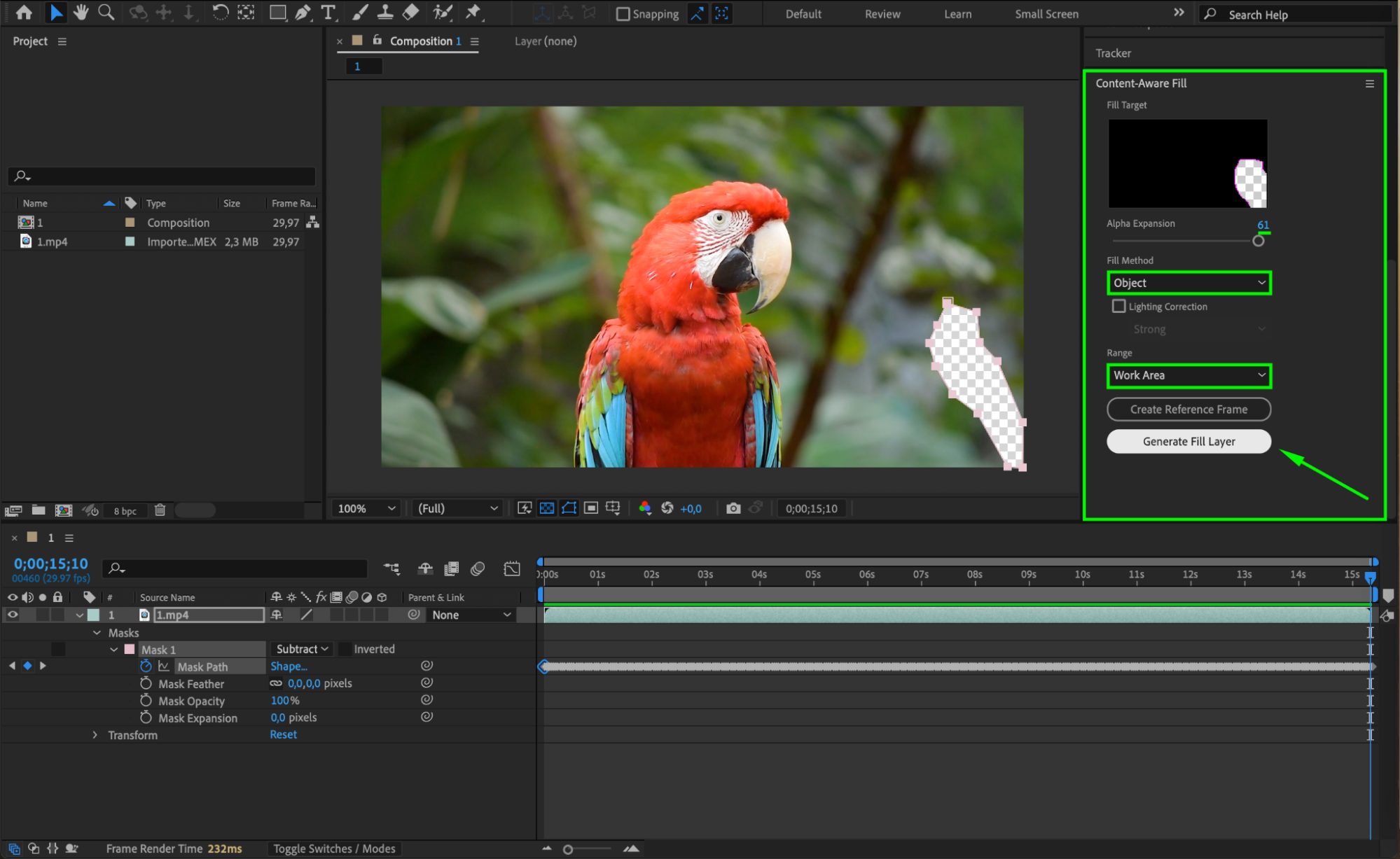Click Create Reference Frame button
The image size is (1400, 859).
[x=1188, y=410]
